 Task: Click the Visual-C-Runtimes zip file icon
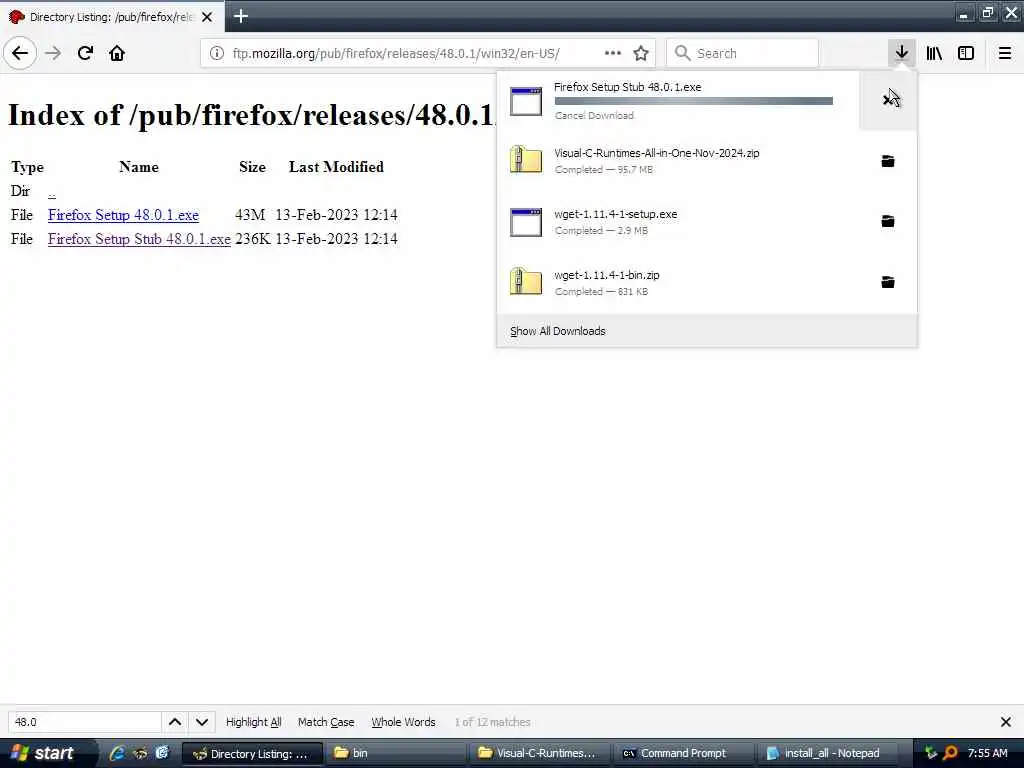pos(526,160)
